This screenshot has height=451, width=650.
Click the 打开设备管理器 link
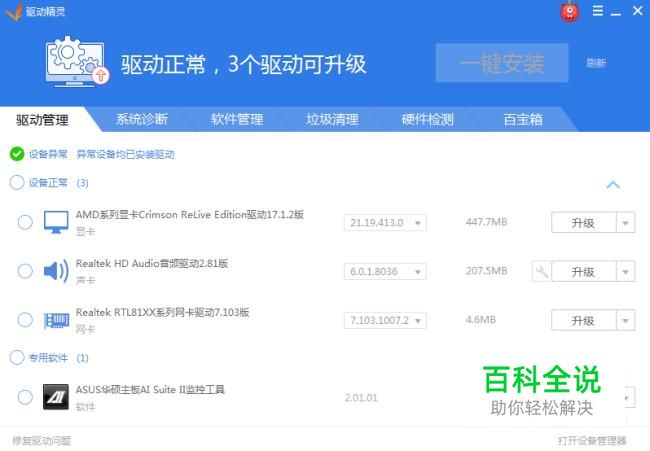592,441
